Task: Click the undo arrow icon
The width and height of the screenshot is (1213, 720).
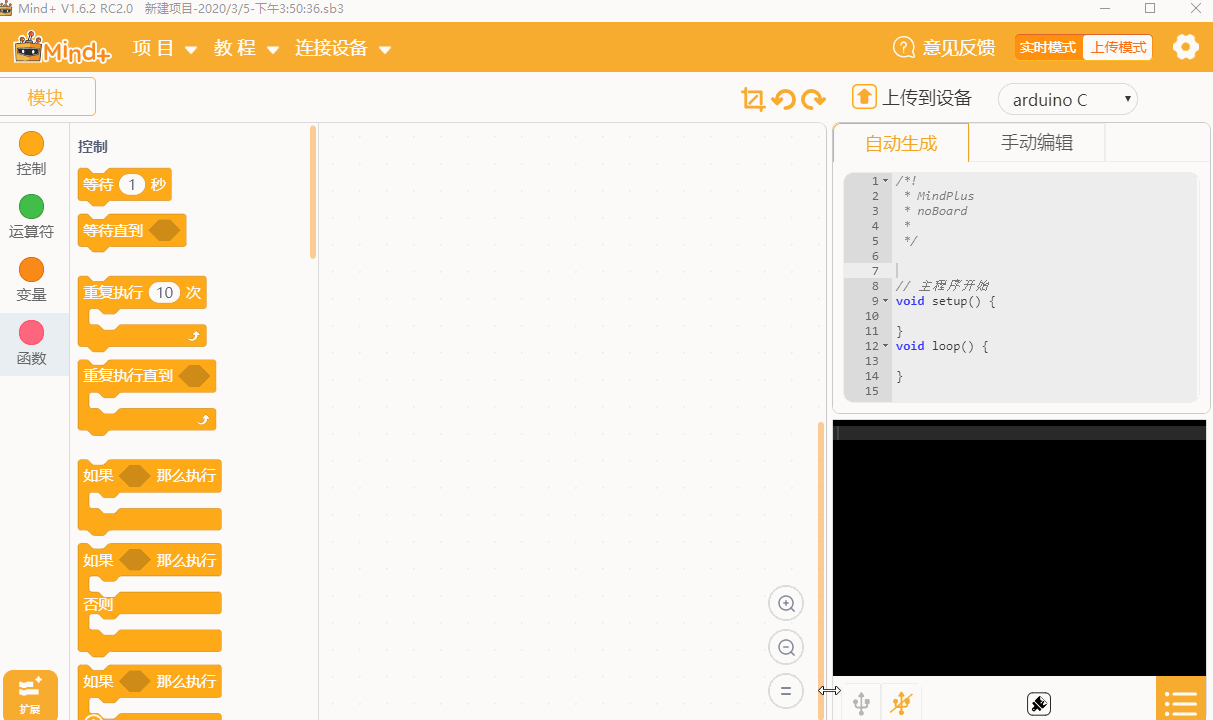Action: (784, 99)
